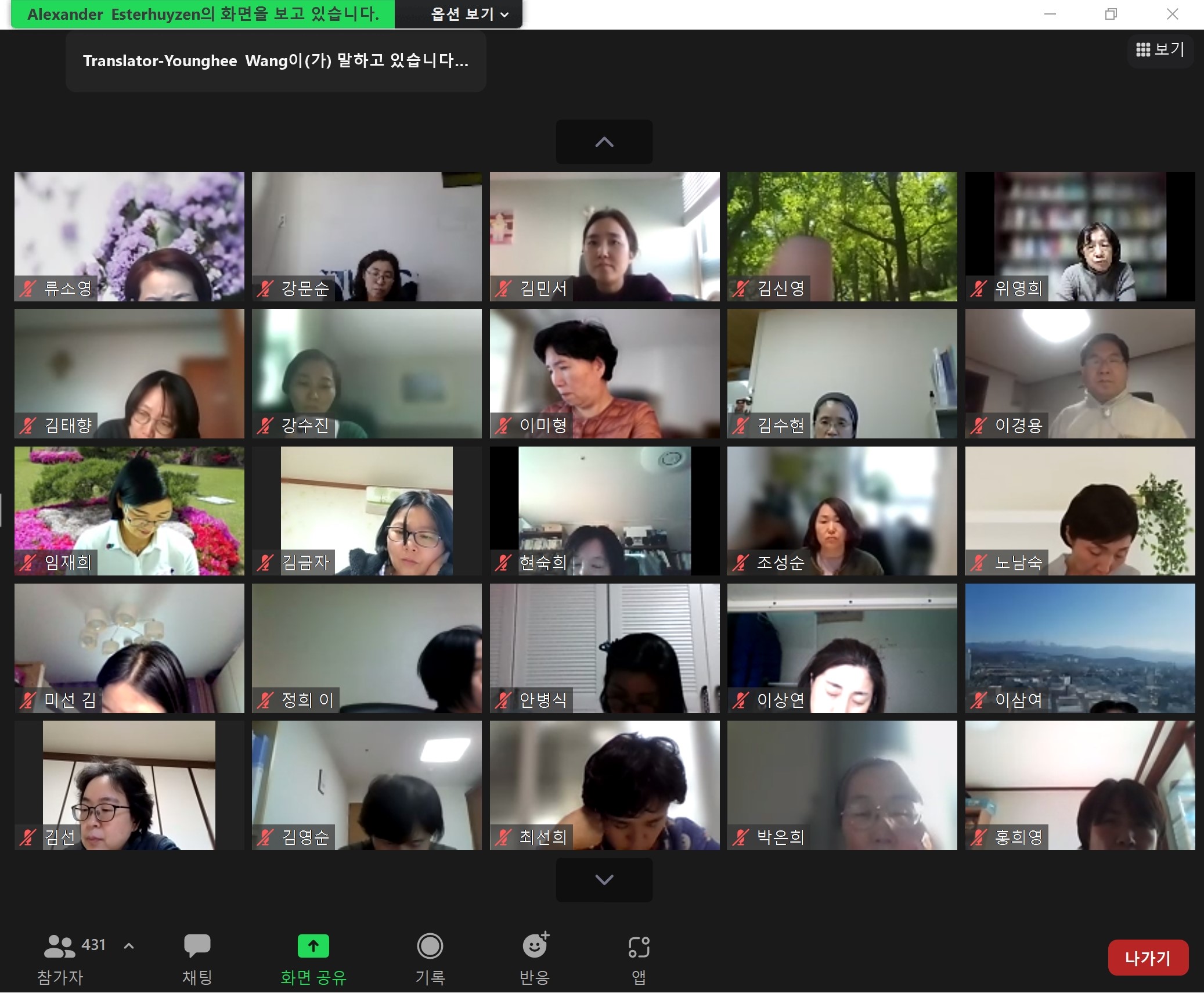Select 김신영 video tile
Screen dimensions: 1204x993
842,236
